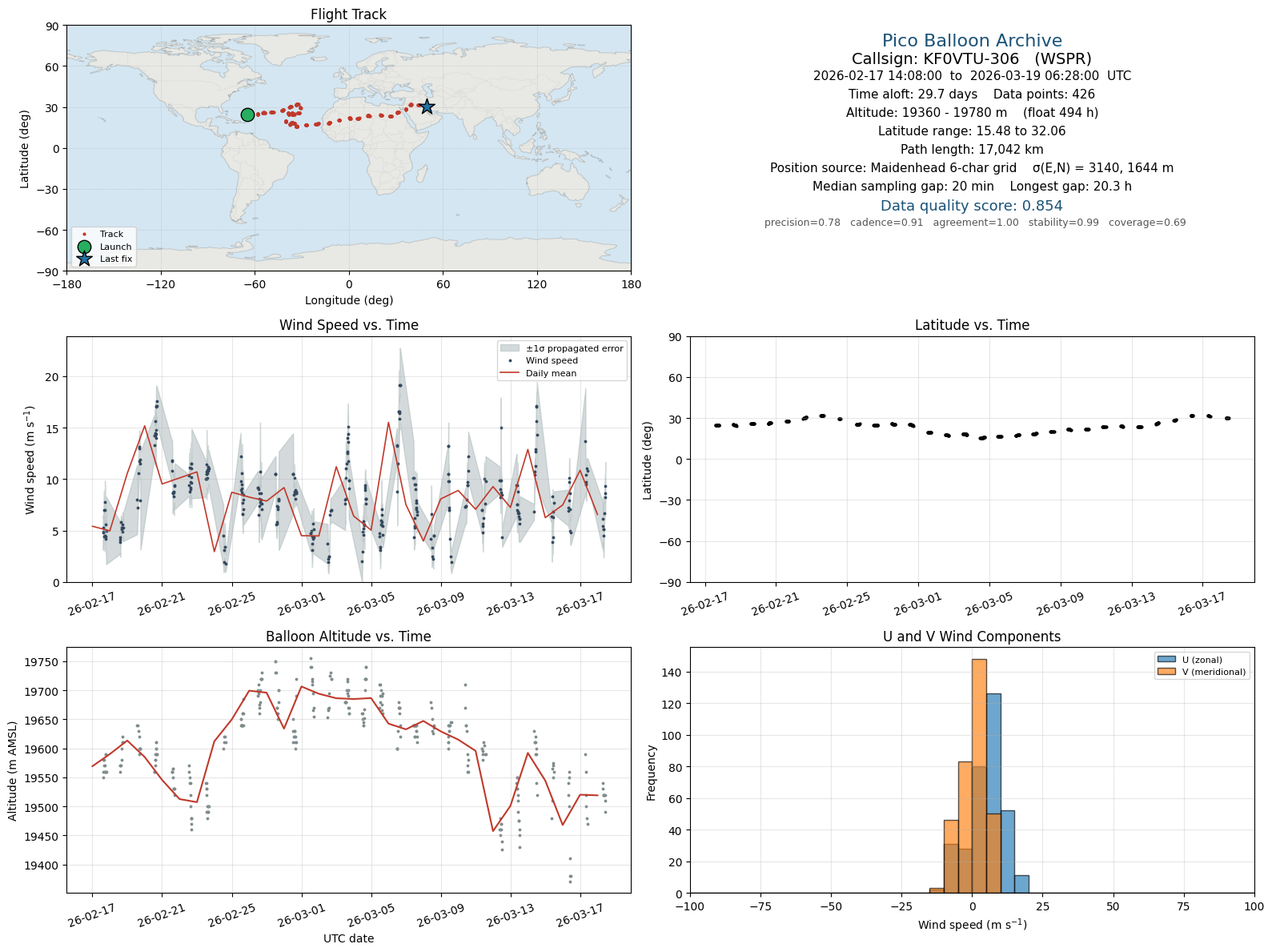Image resolution: width=1272 pixels, height=952 pixels.
Task: Click the "Balloon Altitude vs. Time" chart title
Action: tap(348, 637)
